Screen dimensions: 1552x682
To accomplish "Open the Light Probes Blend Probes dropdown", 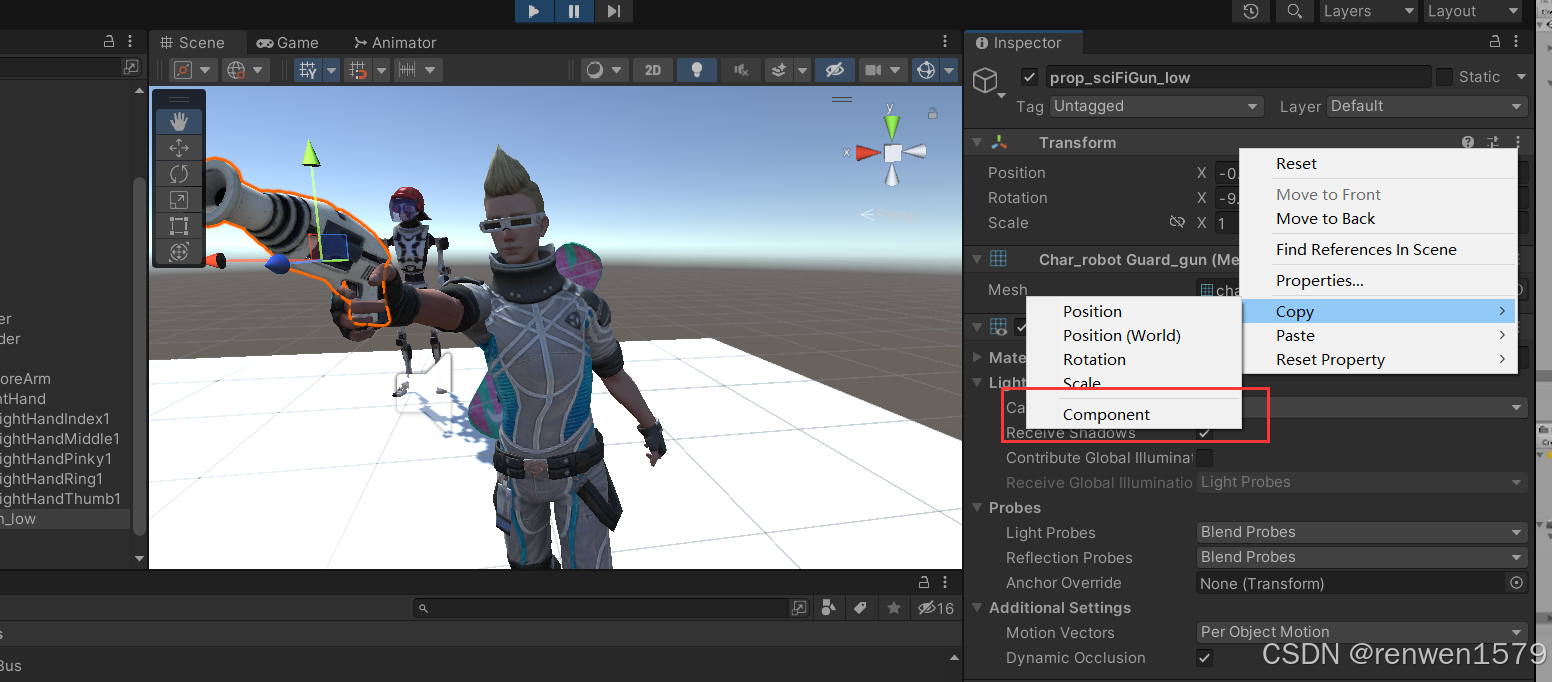I will (1363, 532).
